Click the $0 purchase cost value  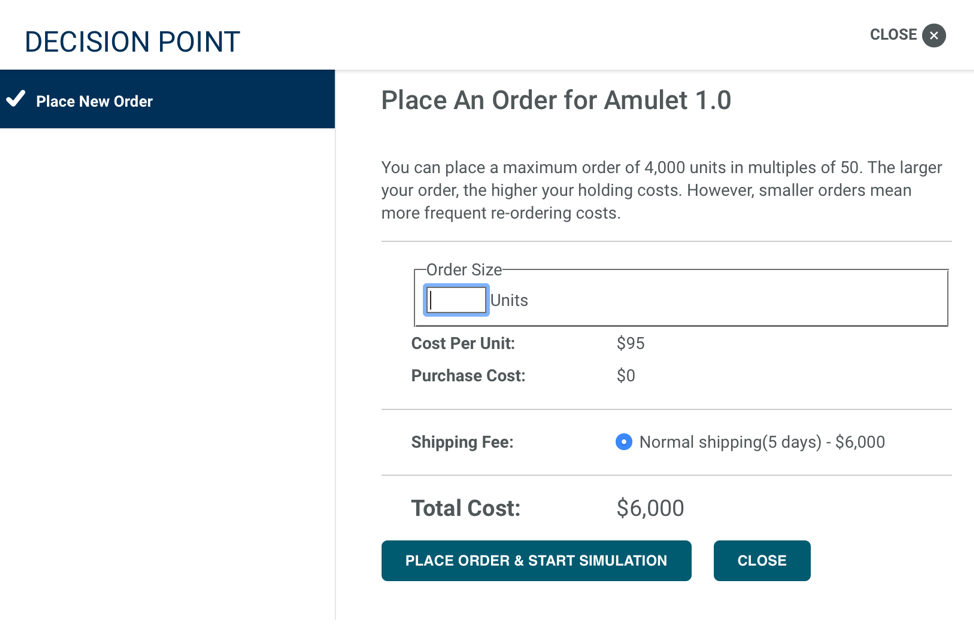coord(626,376)
